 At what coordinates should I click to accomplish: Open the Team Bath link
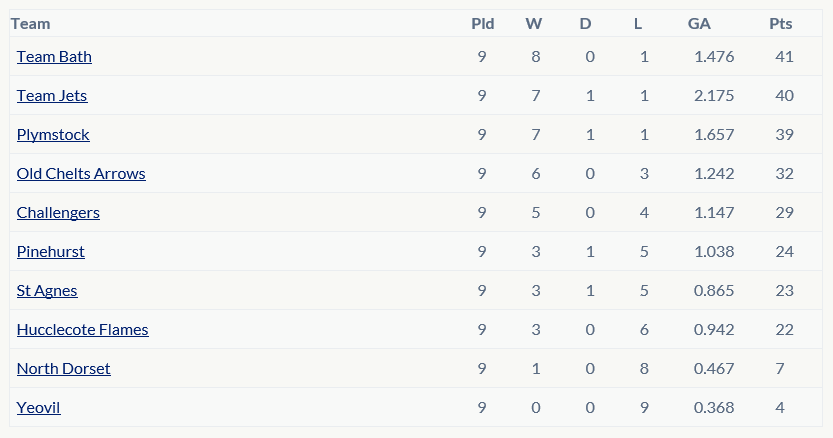click(54, 56)
